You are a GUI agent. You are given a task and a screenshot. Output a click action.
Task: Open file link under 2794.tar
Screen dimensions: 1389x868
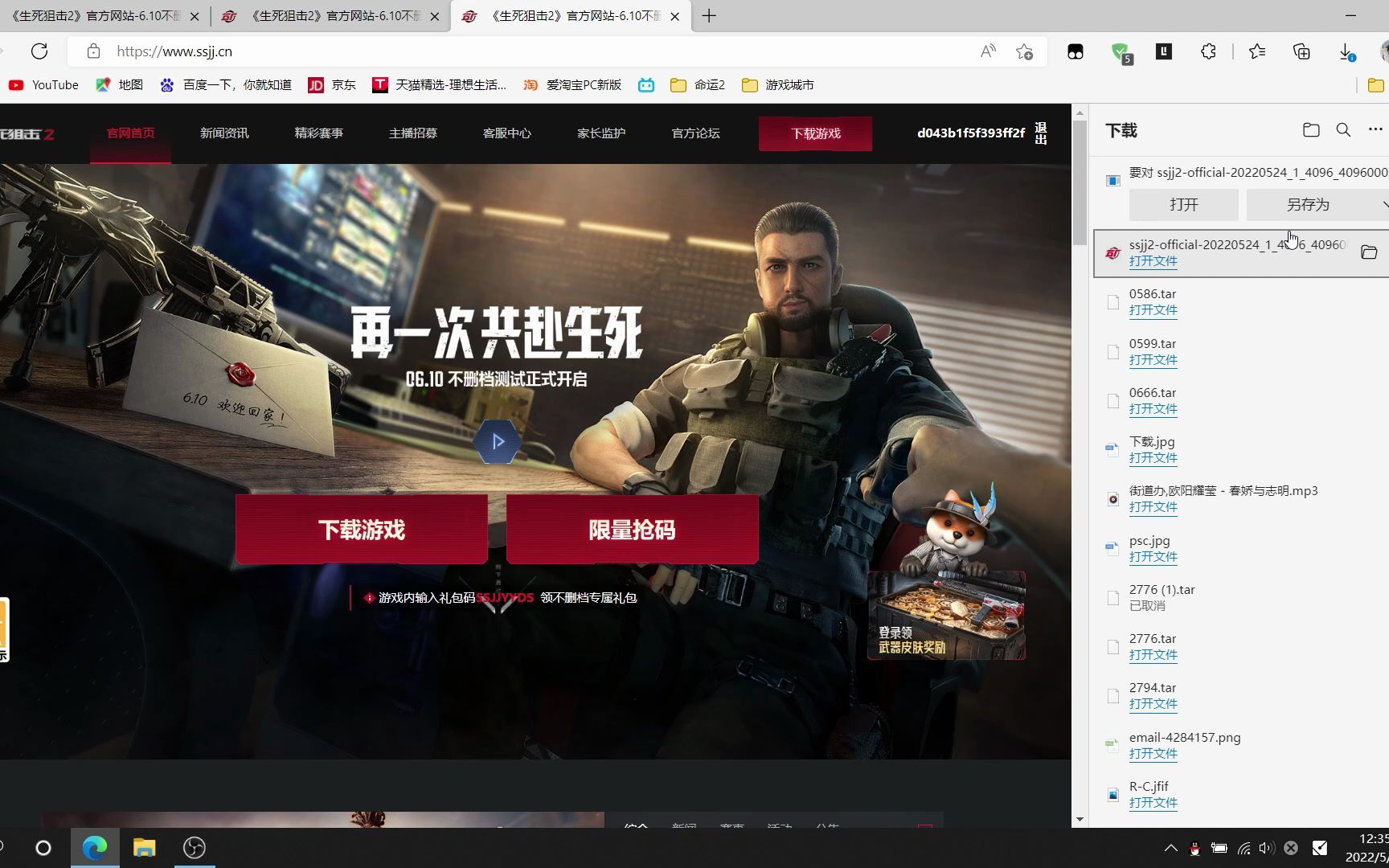pos(1153,704)
